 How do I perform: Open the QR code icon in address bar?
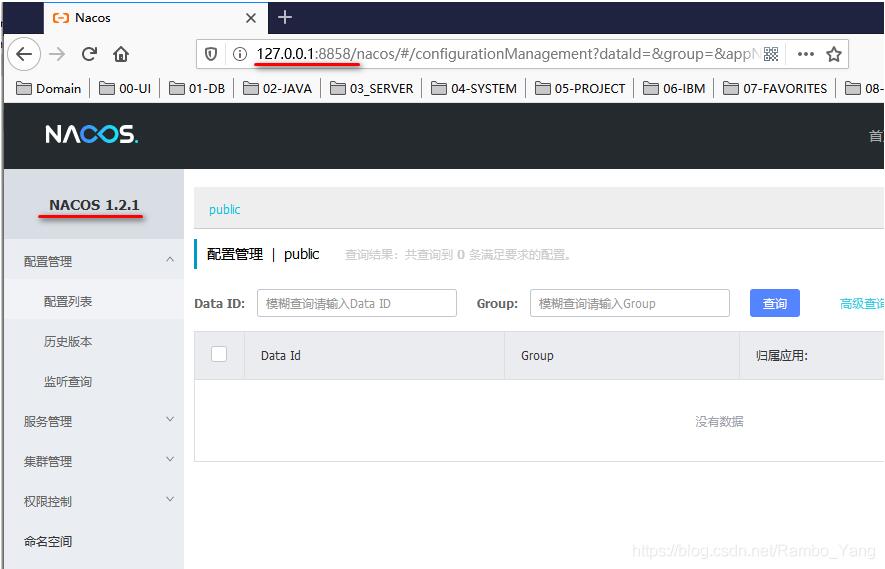coord(771,54)
